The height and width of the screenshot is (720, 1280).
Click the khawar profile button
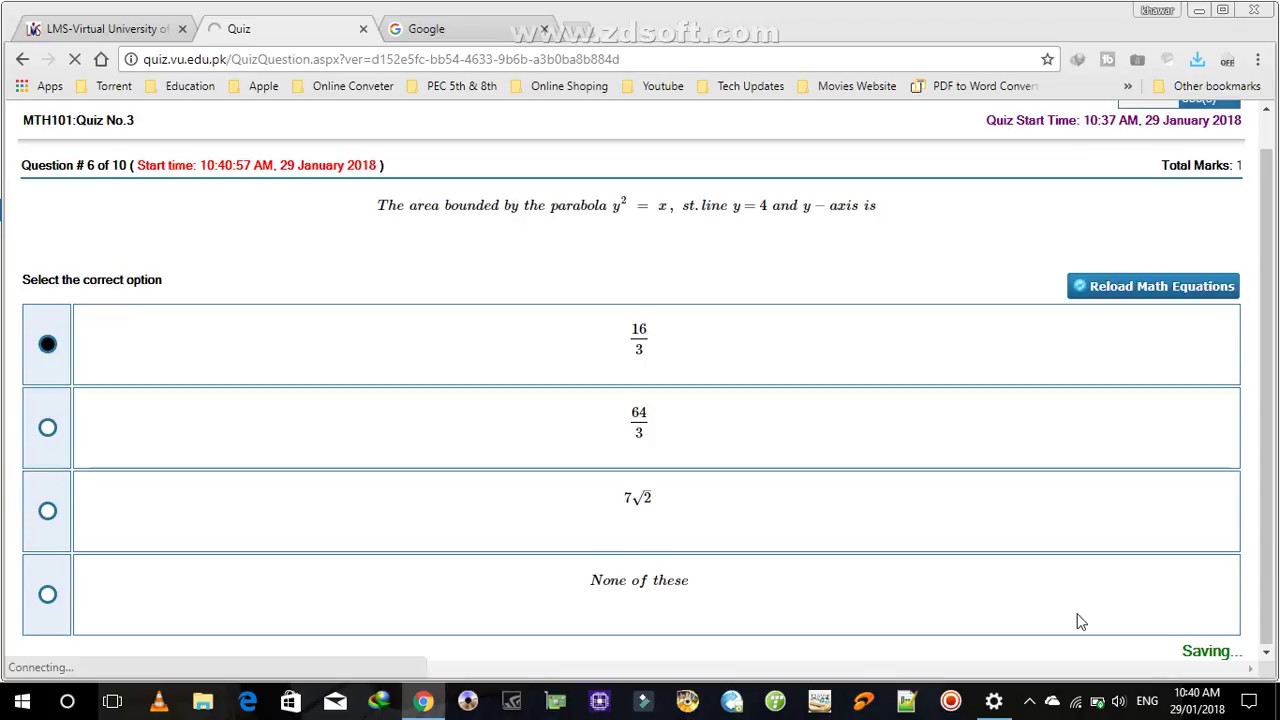coord(1157,10)
